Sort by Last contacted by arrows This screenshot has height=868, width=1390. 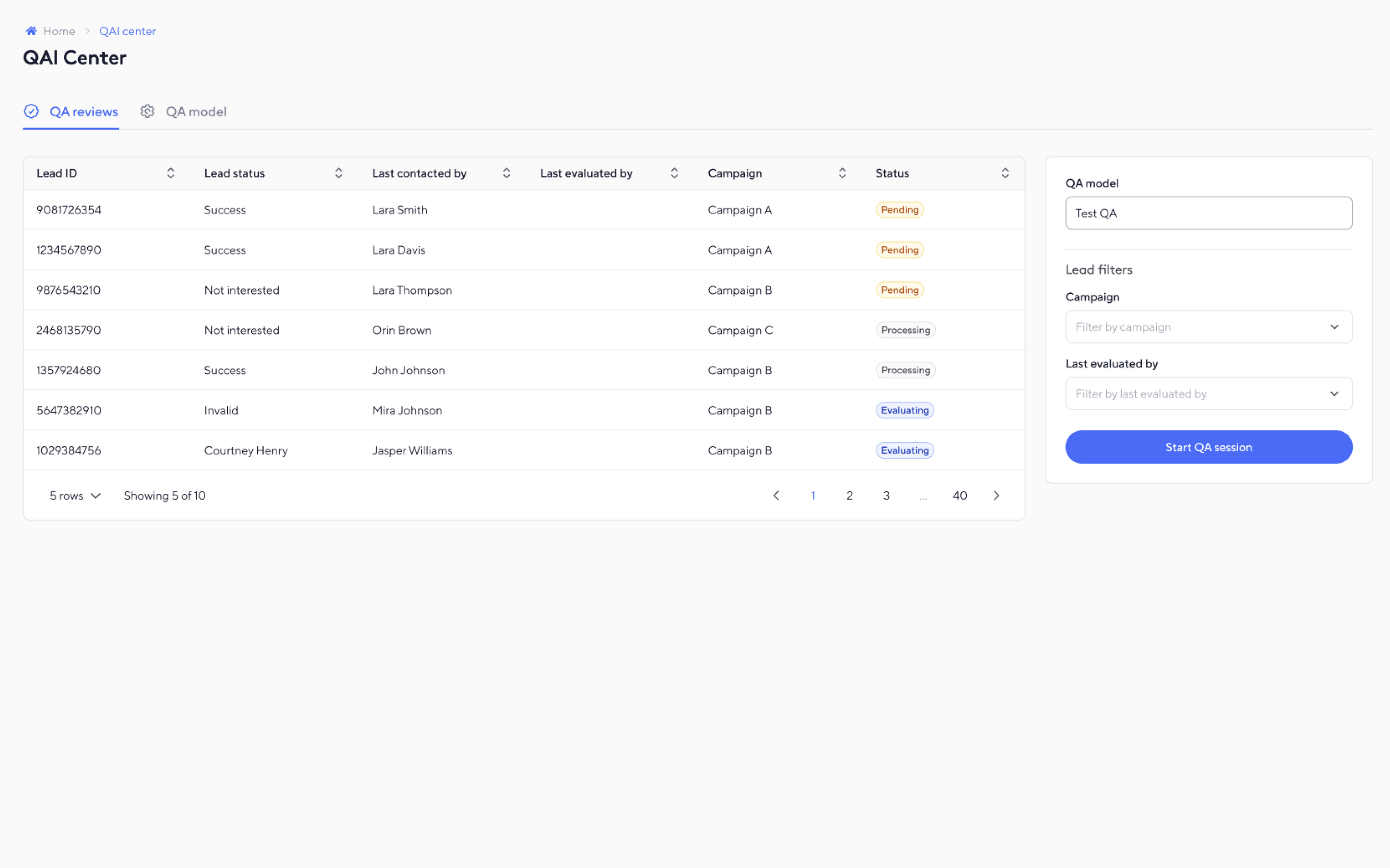pos(506,173)
